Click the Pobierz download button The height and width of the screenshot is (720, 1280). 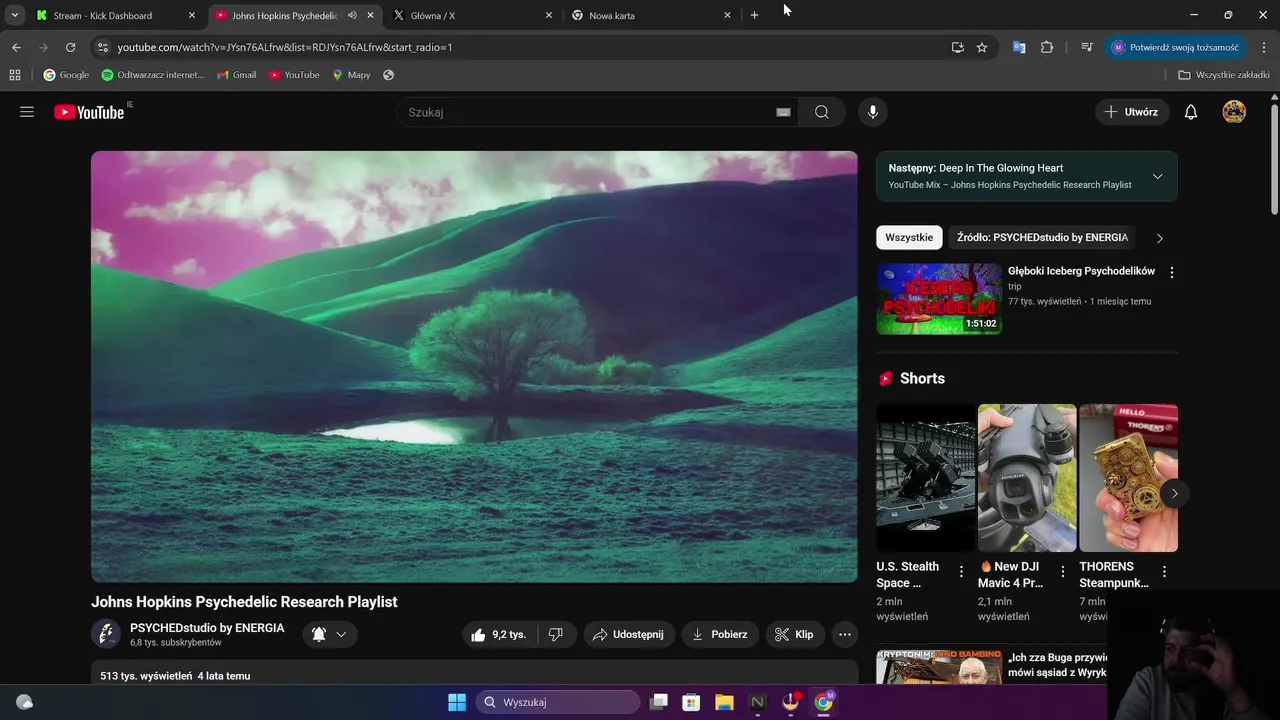pyautogui.click(x=720, y=634)
